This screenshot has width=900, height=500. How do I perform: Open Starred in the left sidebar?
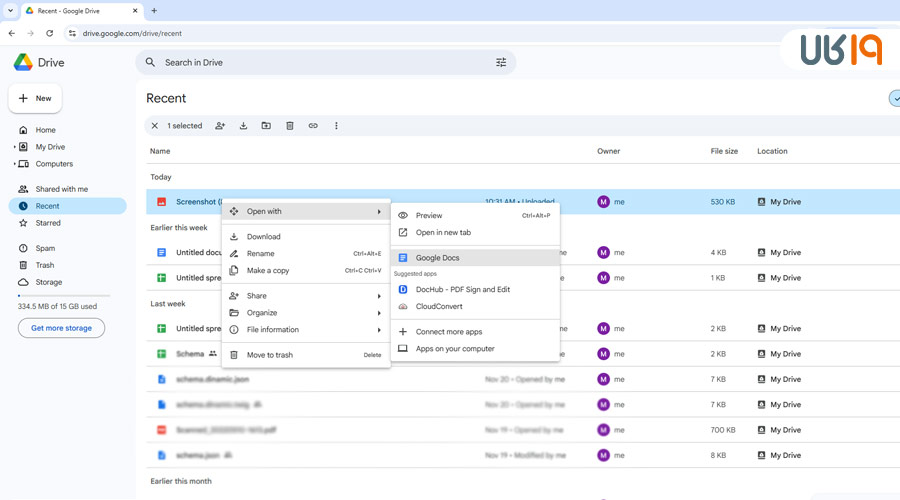(48, 223)
